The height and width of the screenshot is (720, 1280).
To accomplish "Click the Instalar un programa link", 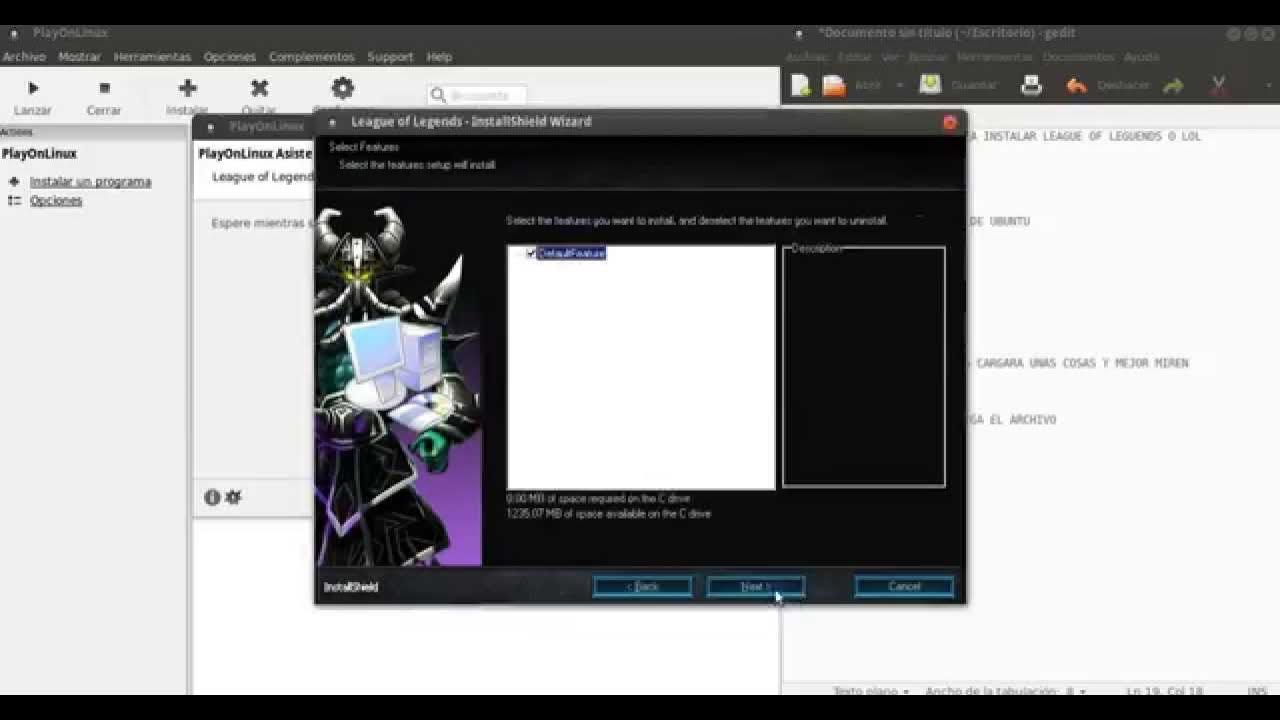I will click(90, 182).
